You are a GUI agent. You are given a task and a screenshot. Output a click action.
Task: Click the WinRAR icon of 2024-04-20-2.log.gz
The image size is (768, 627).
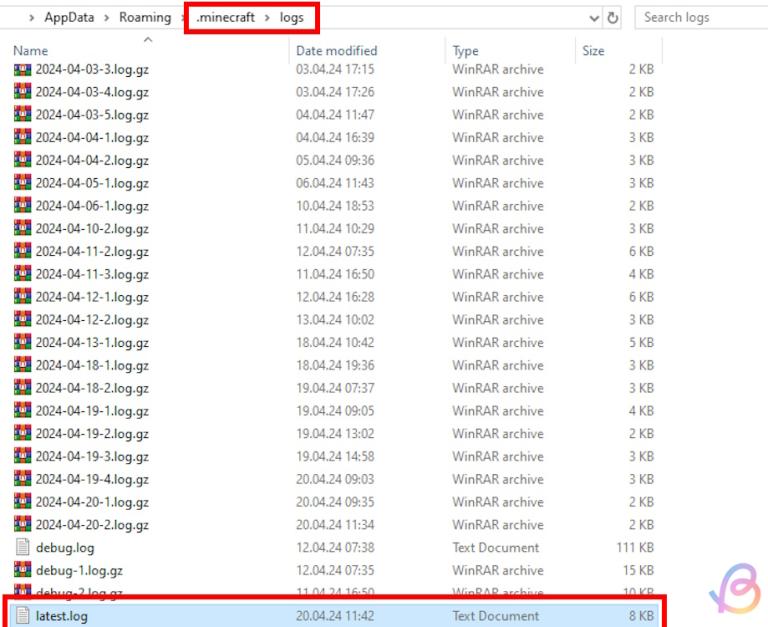click(22, 525)
